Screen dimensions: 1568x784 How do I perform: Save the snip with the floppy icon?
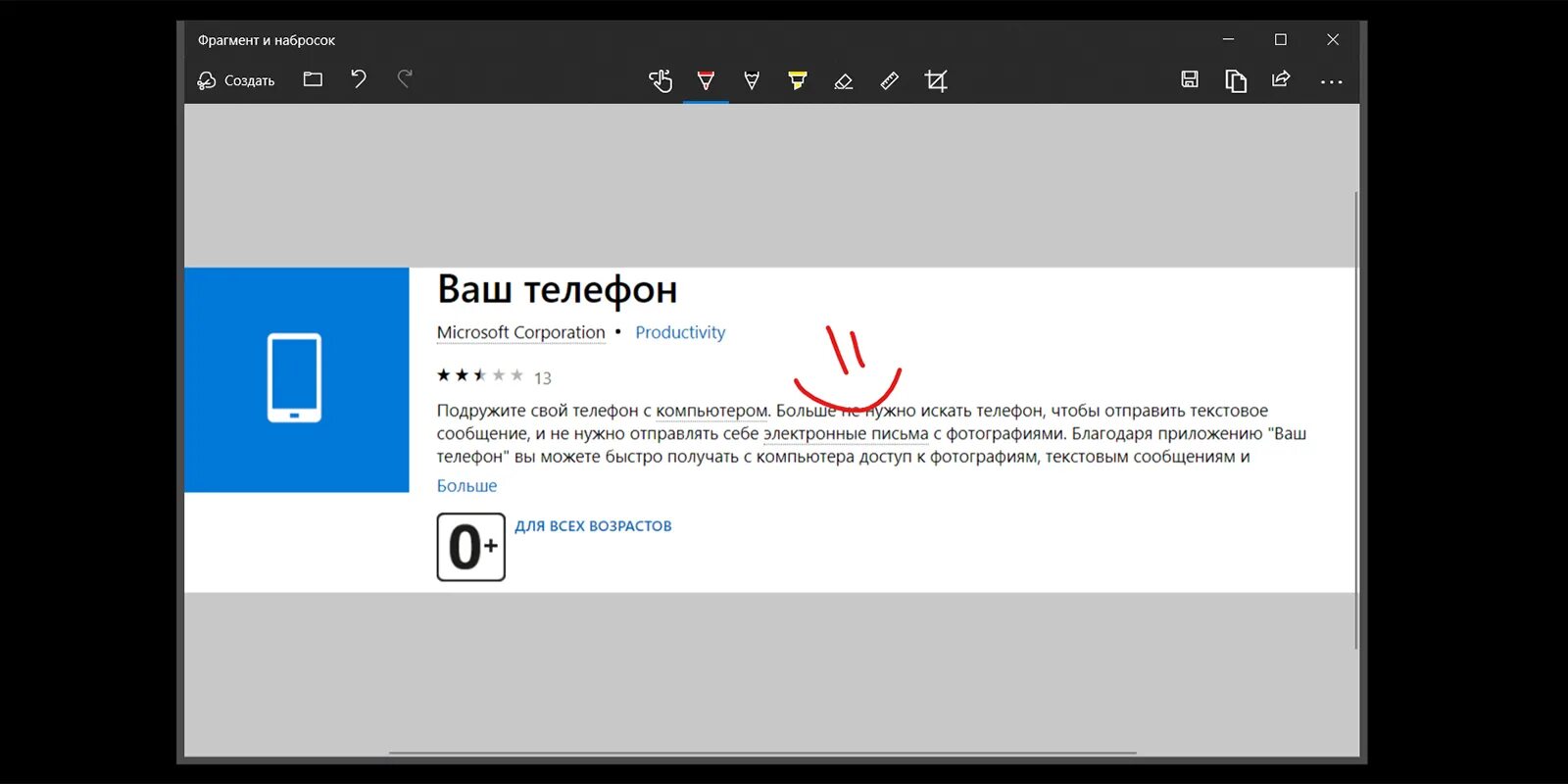(1190, 79)
